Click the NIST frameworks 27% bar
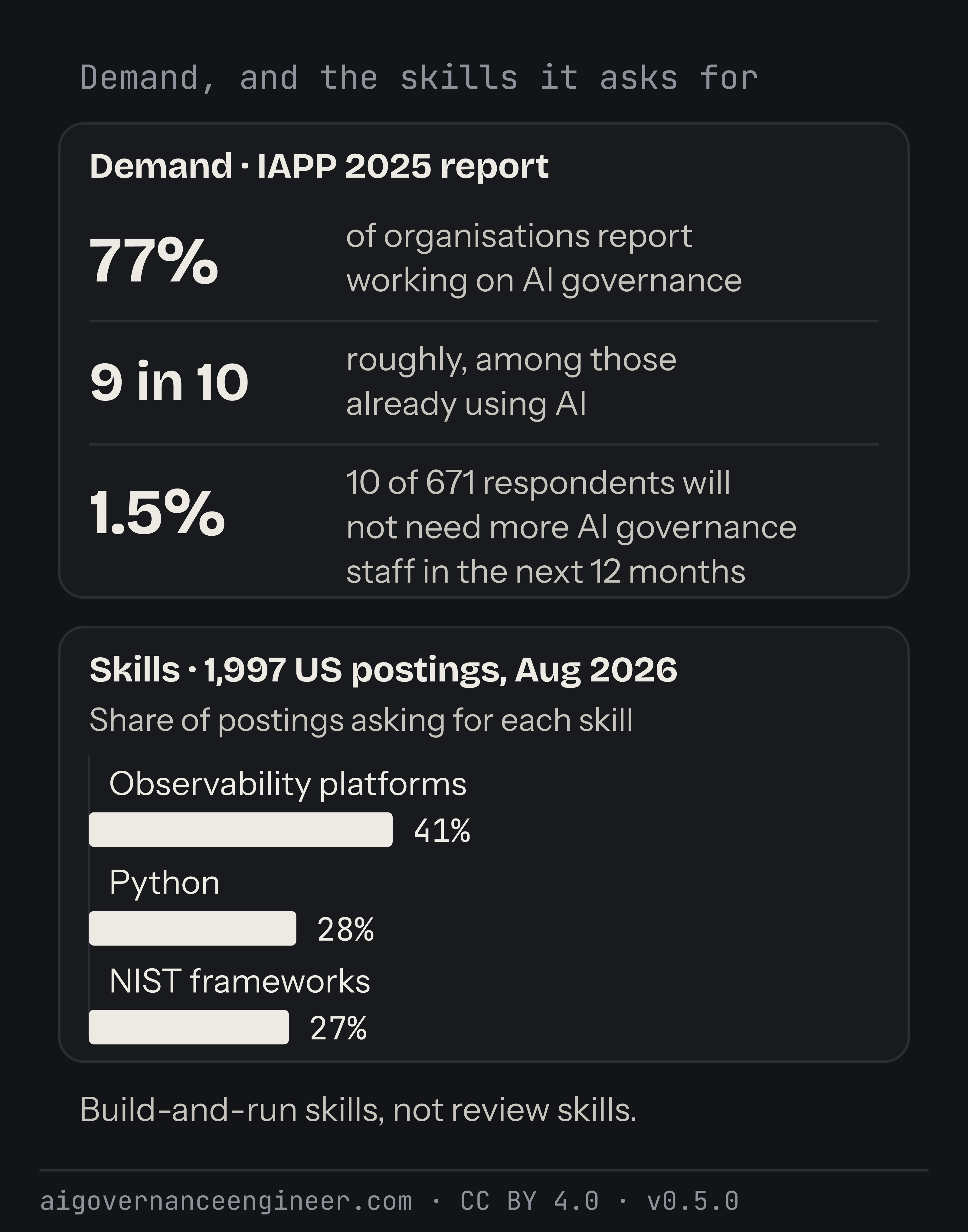Image resolution: width=968 pixels, height=1232 pixels. pyautogui.click(x=189, y=1027)
